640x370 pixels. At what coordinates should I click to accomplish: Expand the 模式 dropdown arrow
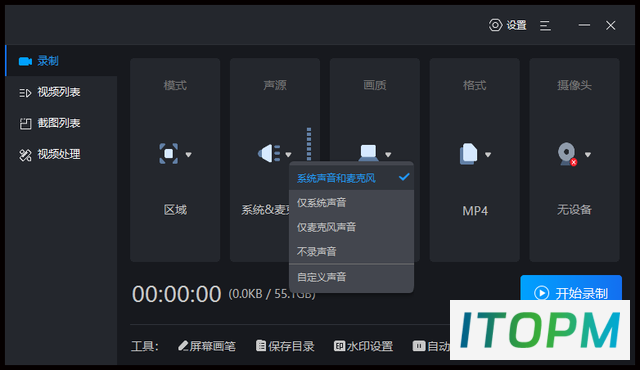189,155
